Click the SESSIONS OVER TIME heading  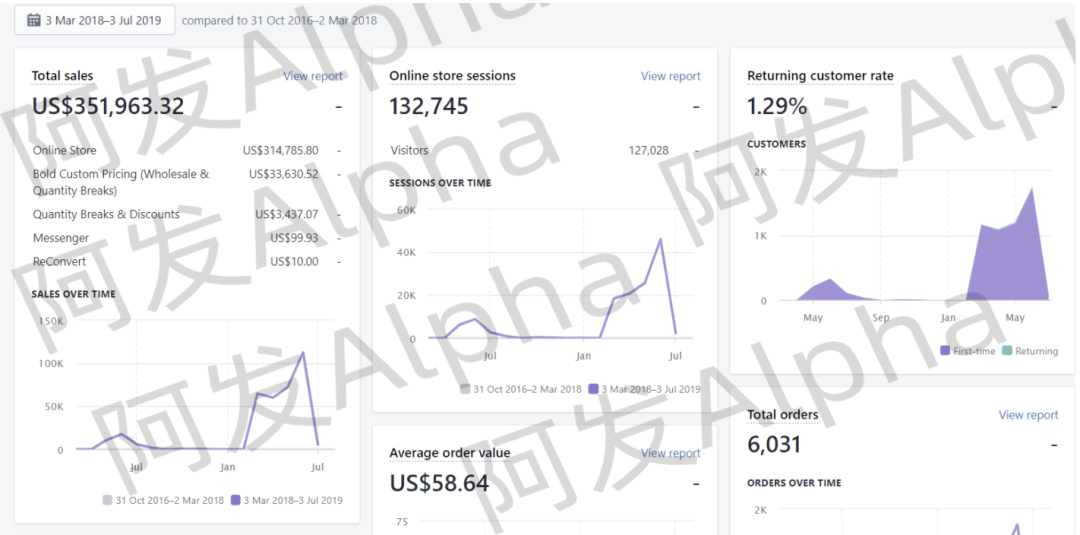pos(440,183)
